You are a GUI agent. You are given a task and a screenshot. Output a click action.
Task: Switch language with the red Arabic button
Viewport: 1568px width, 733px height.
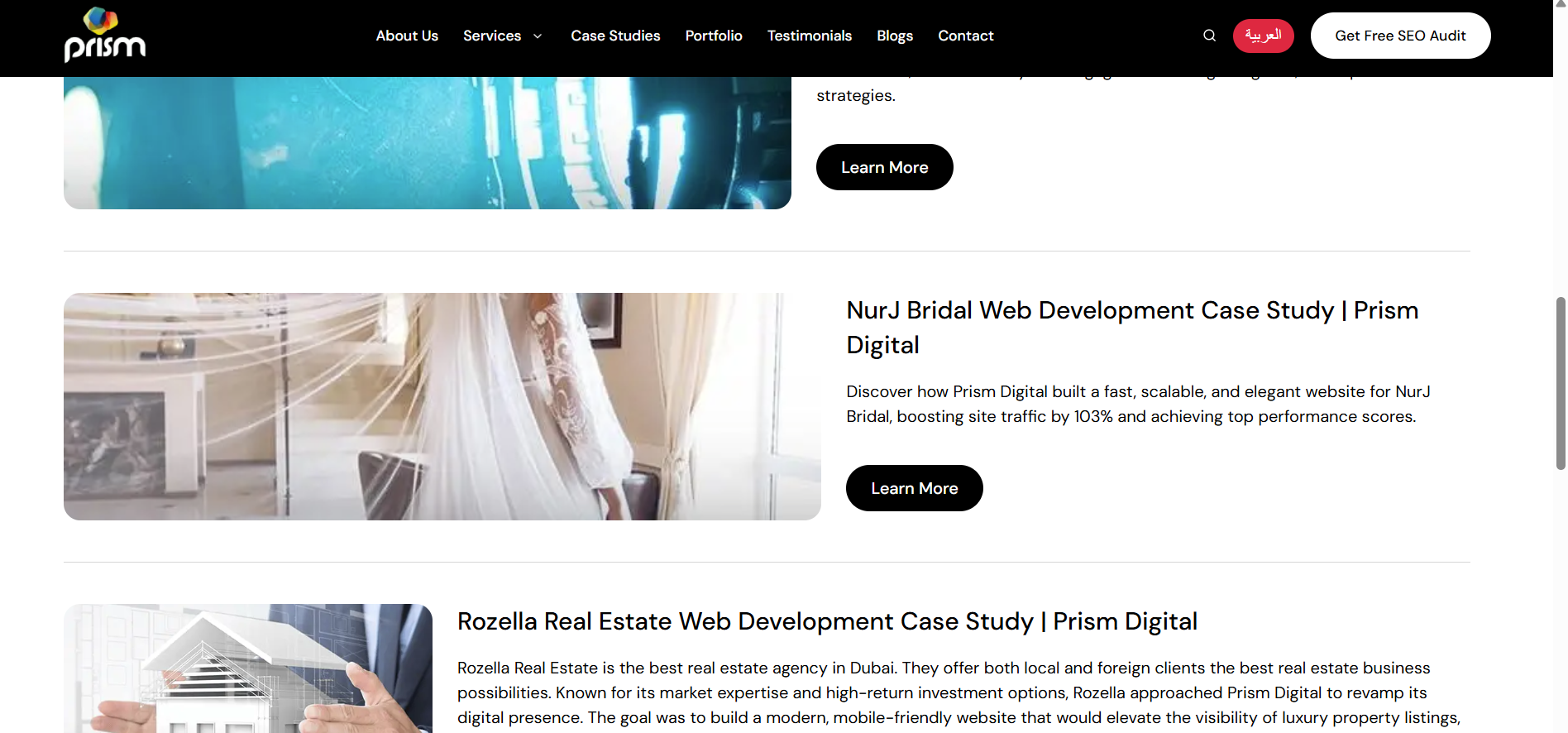[1263, 36]
